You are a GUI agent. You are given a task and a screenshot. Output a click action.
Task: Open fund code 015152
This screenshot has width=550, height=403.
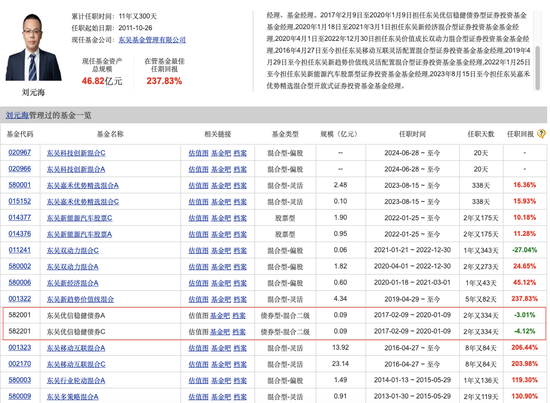(20, 201)
